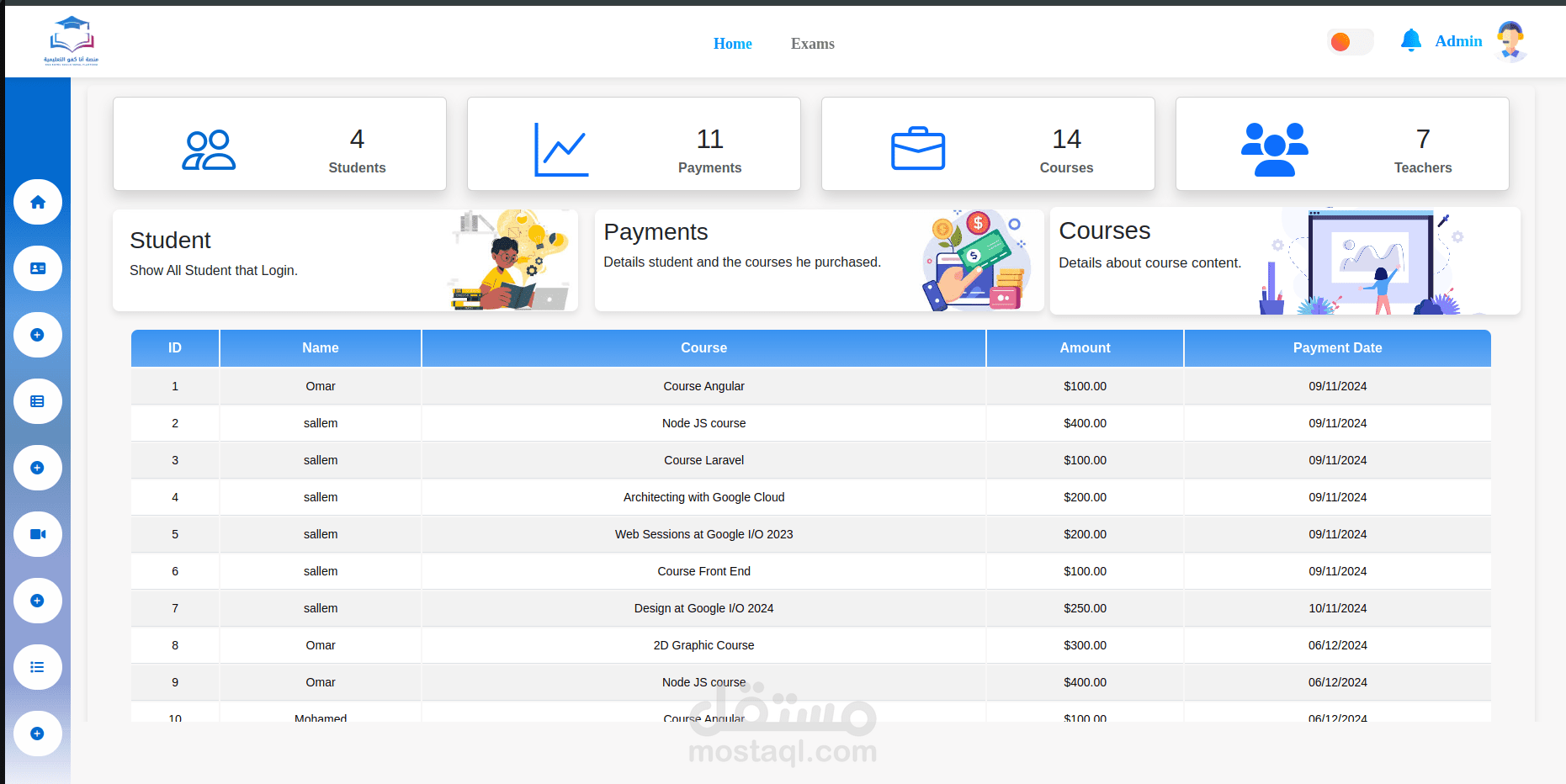The image size is (1566, 784).
Task: Click the 09/11/2024 date in row 3
Action: (1337, 460)
